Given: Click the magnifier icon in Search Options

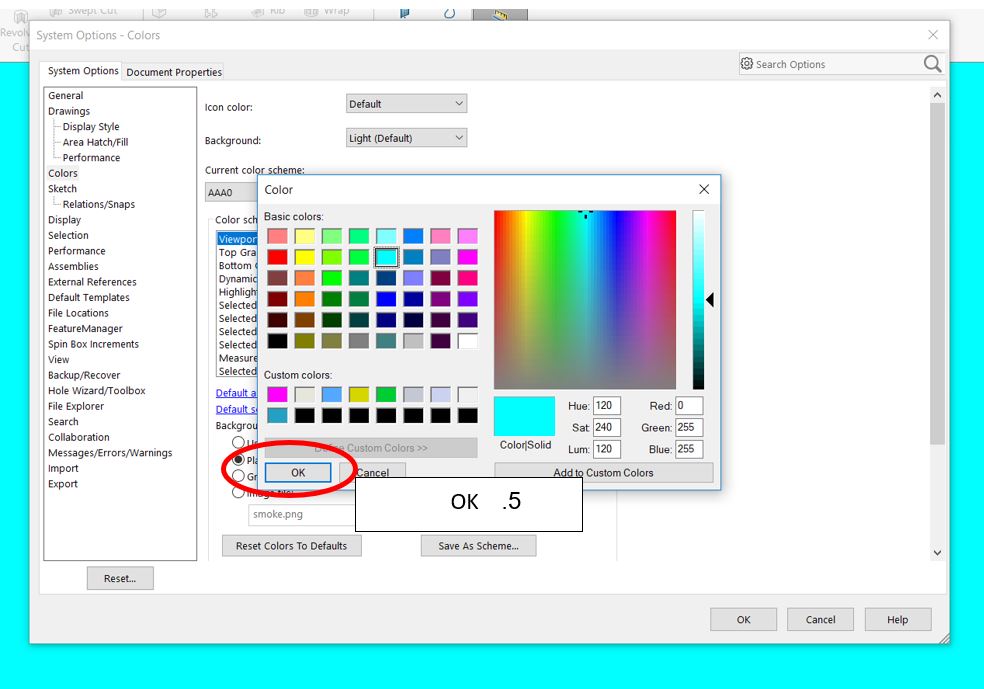Looking at the screenshot, I should 932,64.
